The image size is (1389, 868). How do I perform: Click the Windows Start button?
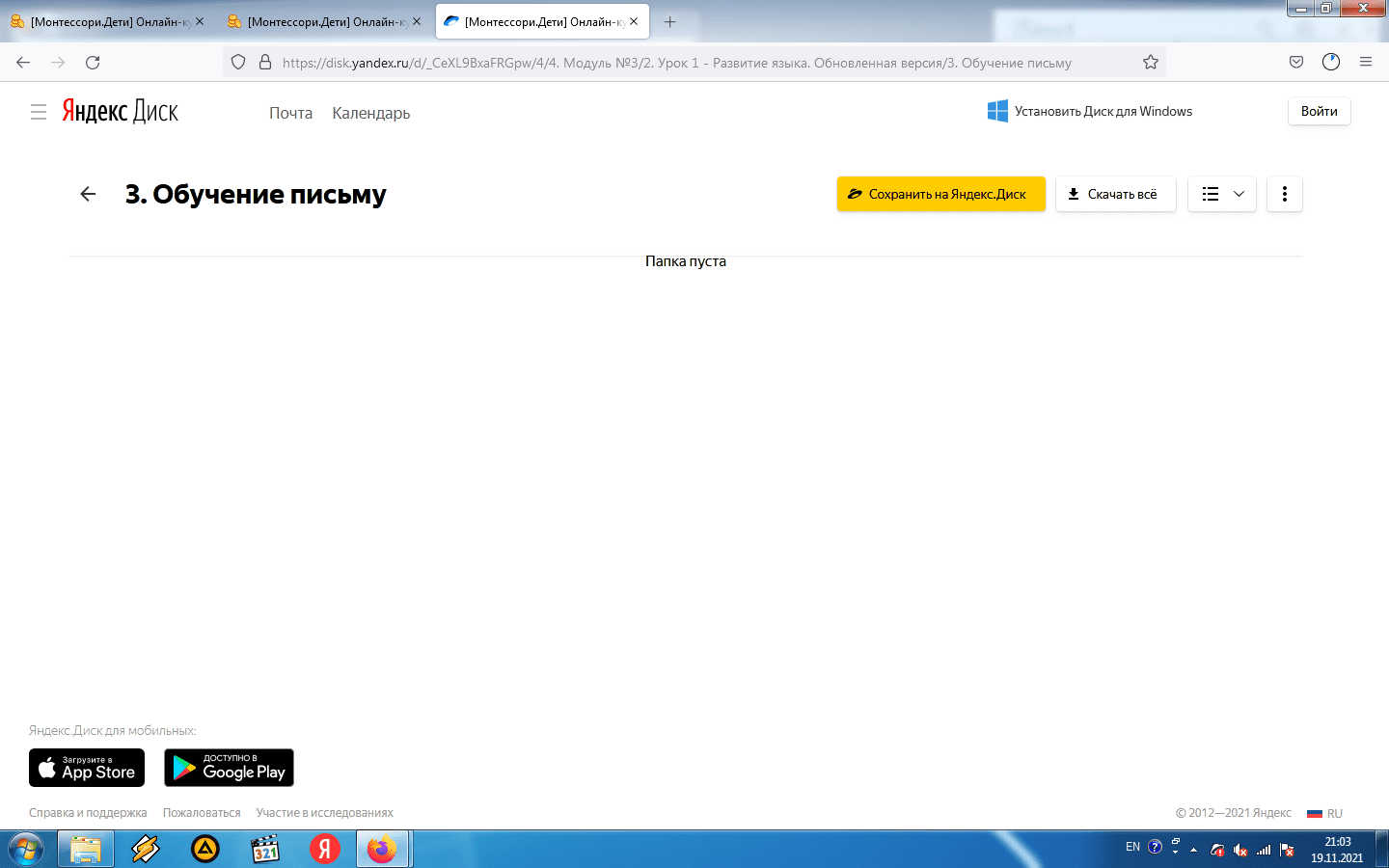point(26,849)
